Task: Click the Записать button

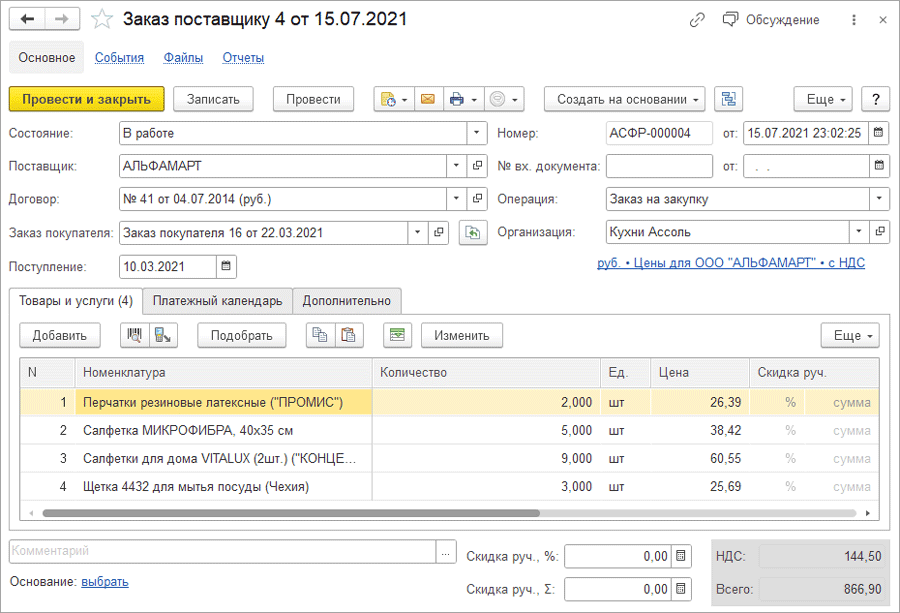Action: pyautogui.click(x=214, y=99)
